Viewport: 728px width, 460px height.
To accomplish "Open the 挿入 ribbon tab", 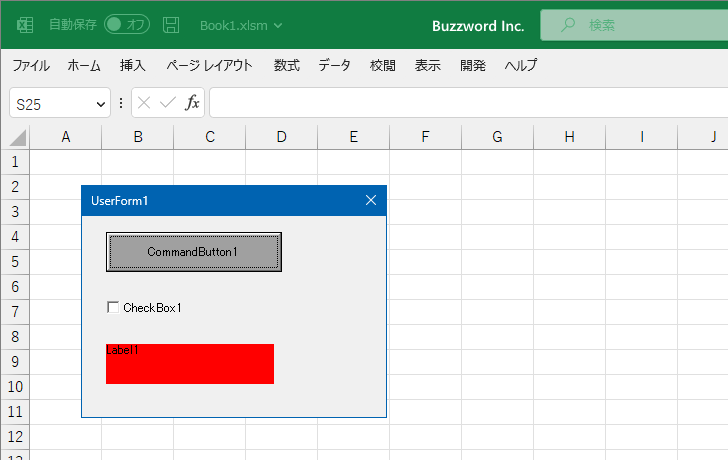I will (133, 65).
